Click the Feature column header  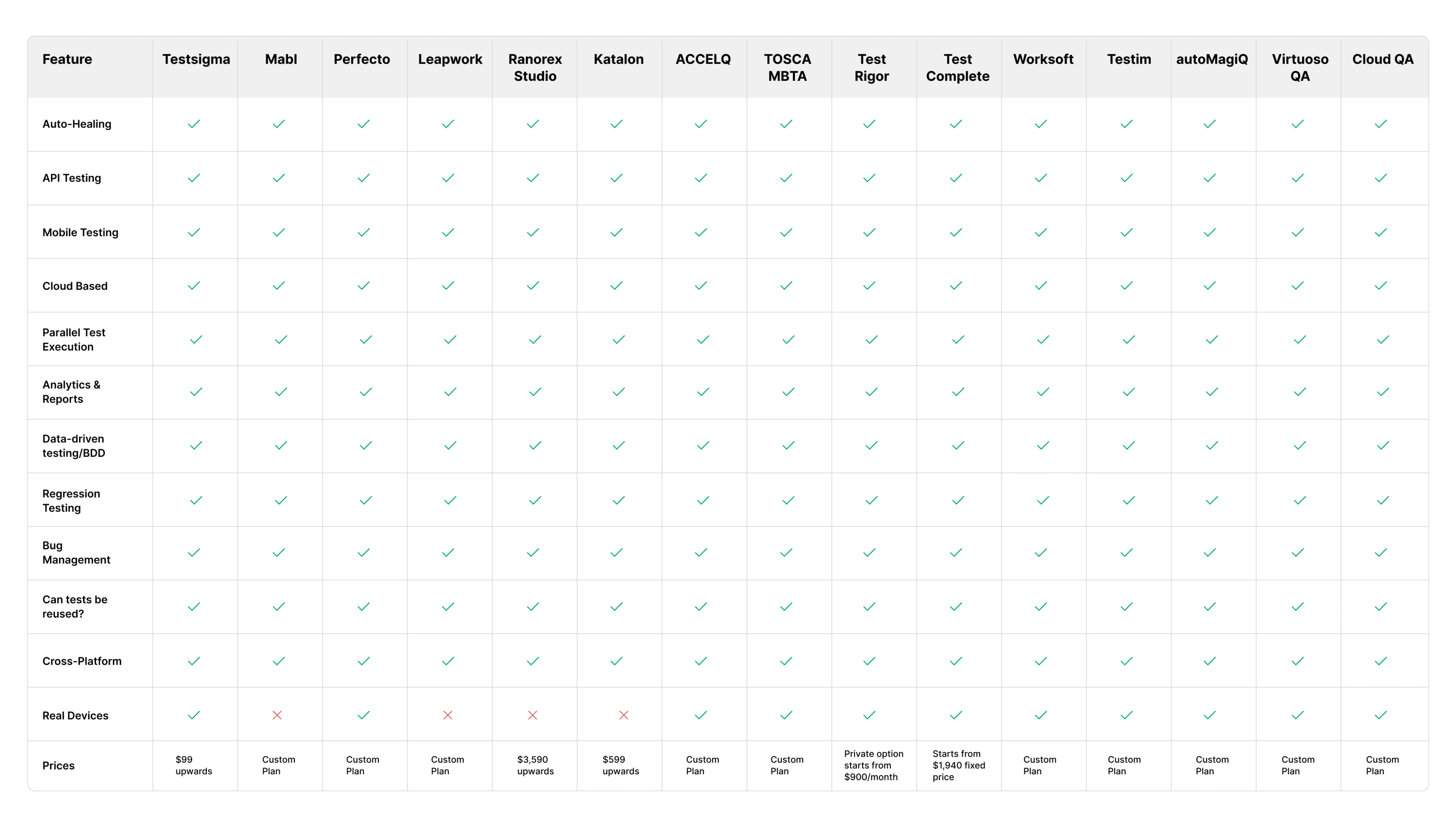[x=67, y=59]
